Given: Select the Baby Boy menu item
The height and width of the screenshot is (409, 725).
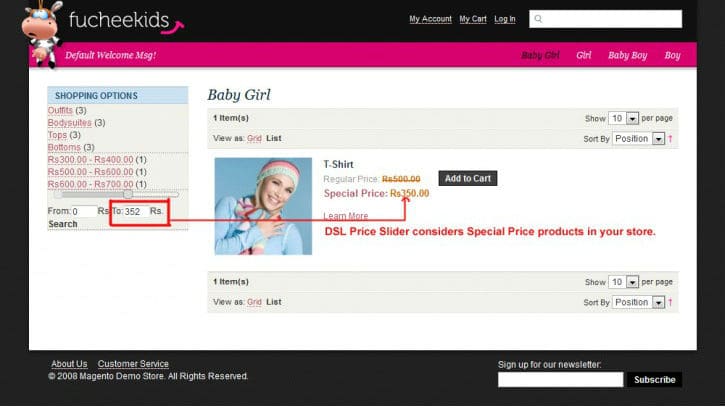Looking at the screenshot, I should (x=627, y=55).
